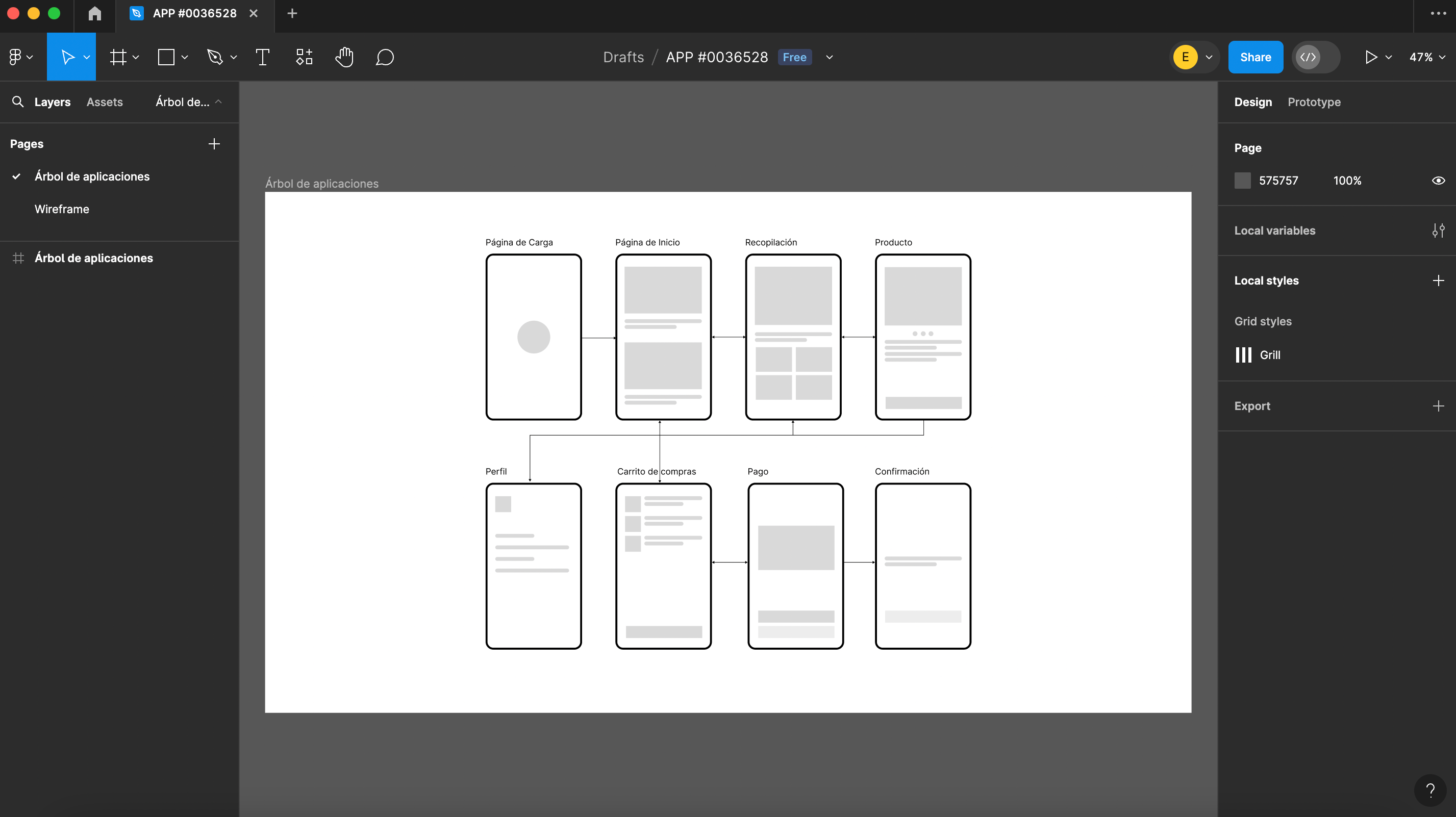1456x817 pixels.
Task: Select the Wireframe page
Action: point(62,209)
